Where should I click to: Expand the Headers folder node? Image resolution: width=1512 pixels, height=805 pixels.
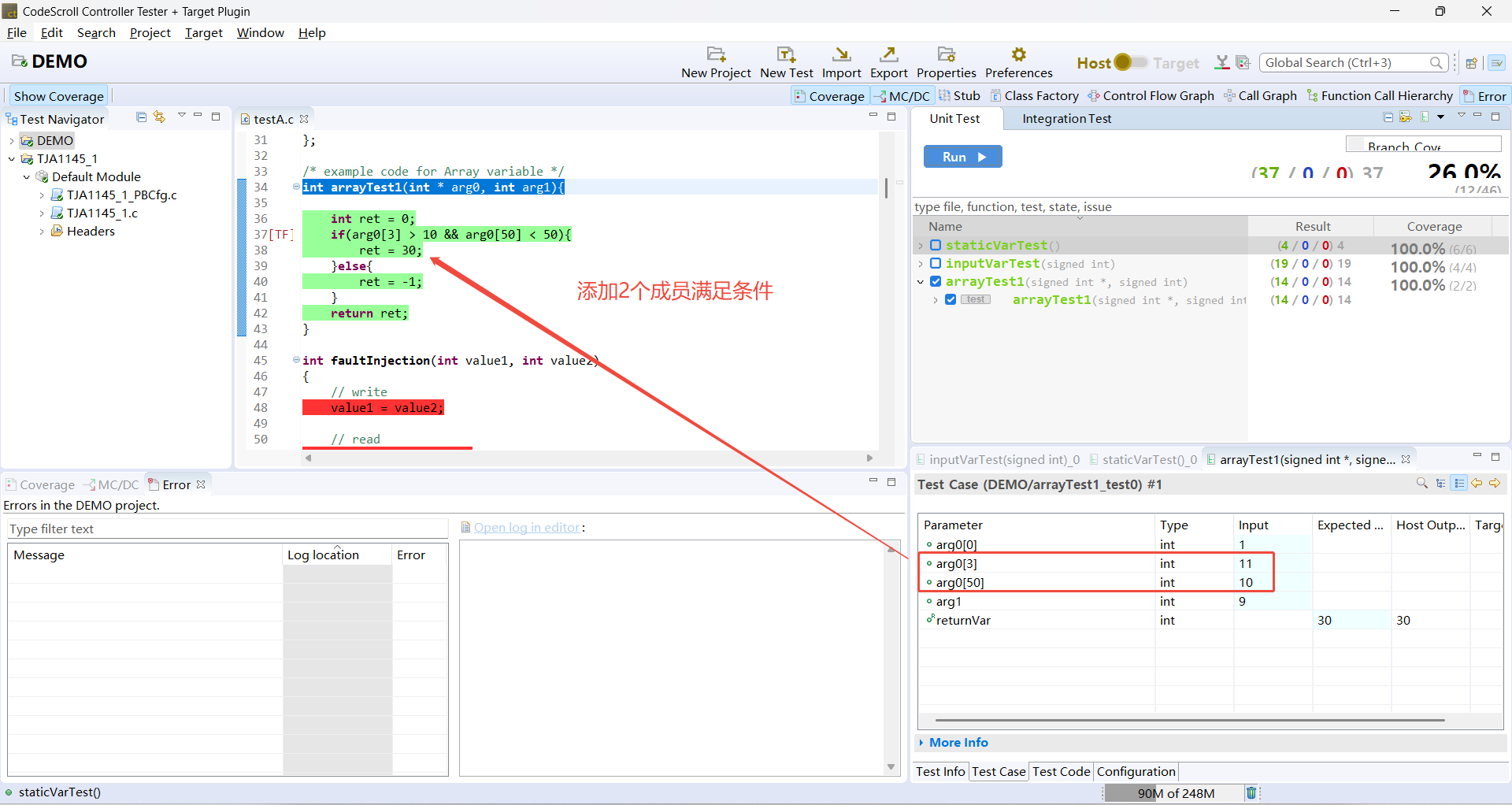(x=42, y=232)
